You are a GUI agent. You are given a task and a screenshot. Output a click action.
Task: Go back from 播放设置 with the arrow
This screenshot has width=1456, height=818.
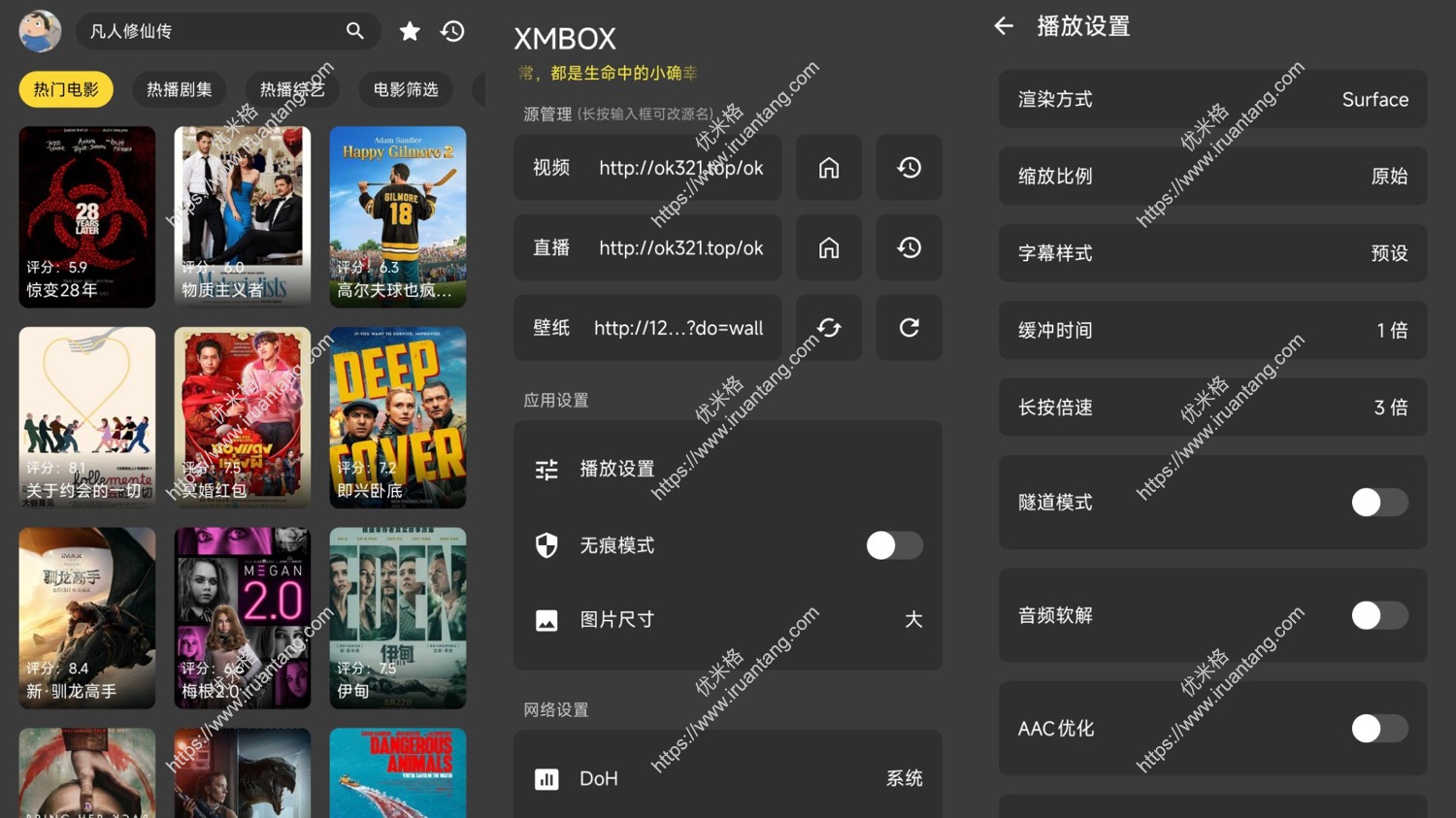(x=1004, y=26)
